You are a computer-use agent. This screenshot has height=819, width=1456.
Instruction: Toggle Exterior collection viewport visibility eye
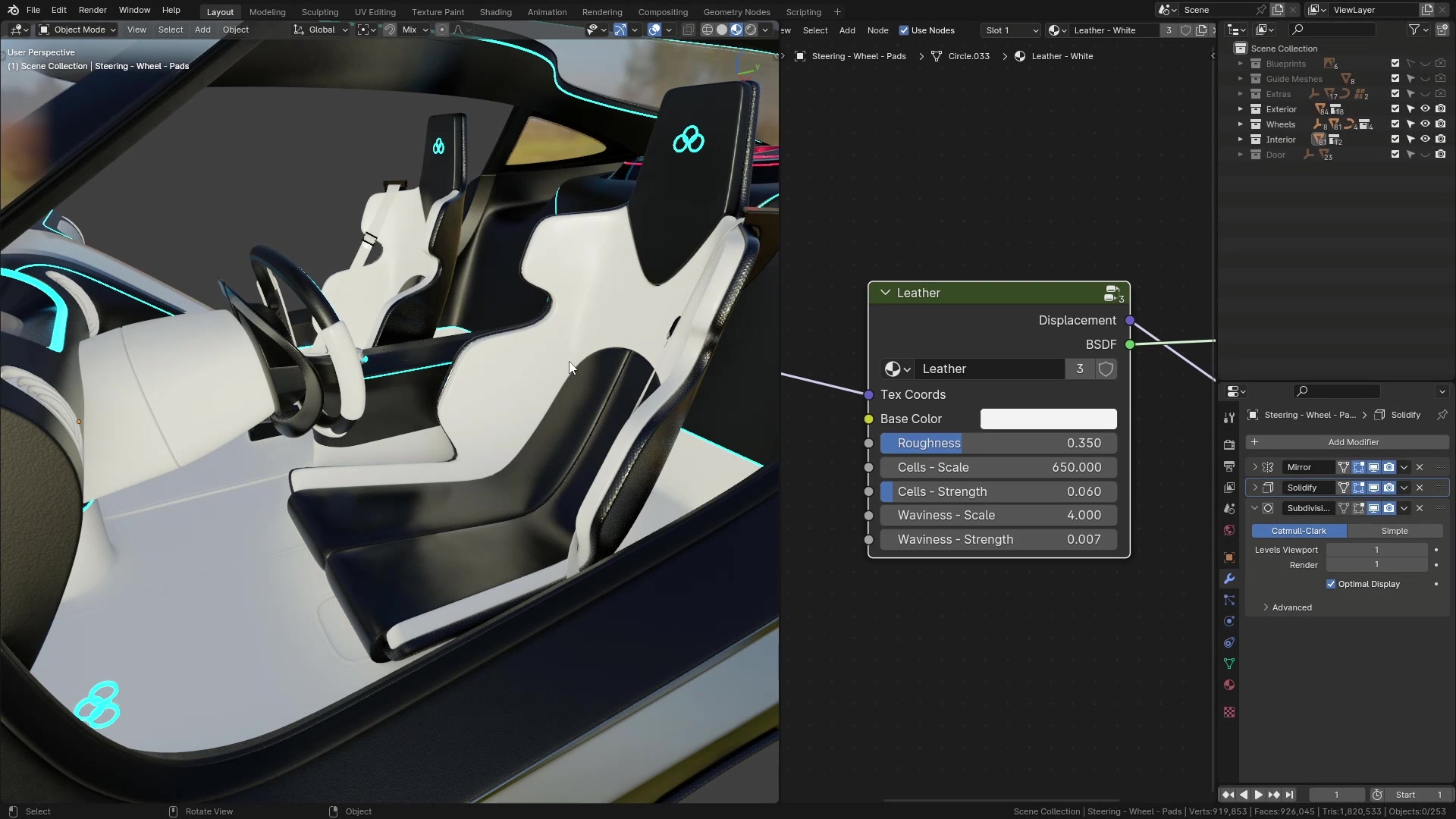(x=1425, y=109)
